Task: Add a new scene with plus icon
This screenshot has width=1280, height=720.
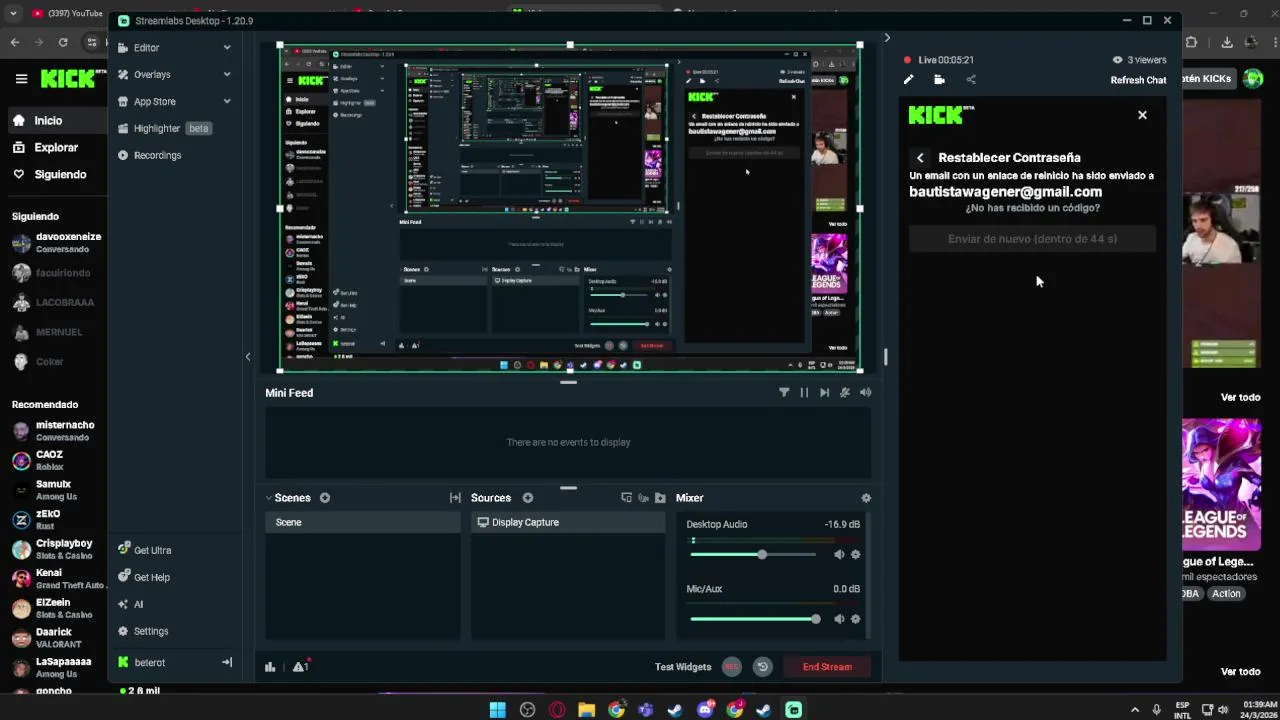Action: pos(325,498)
